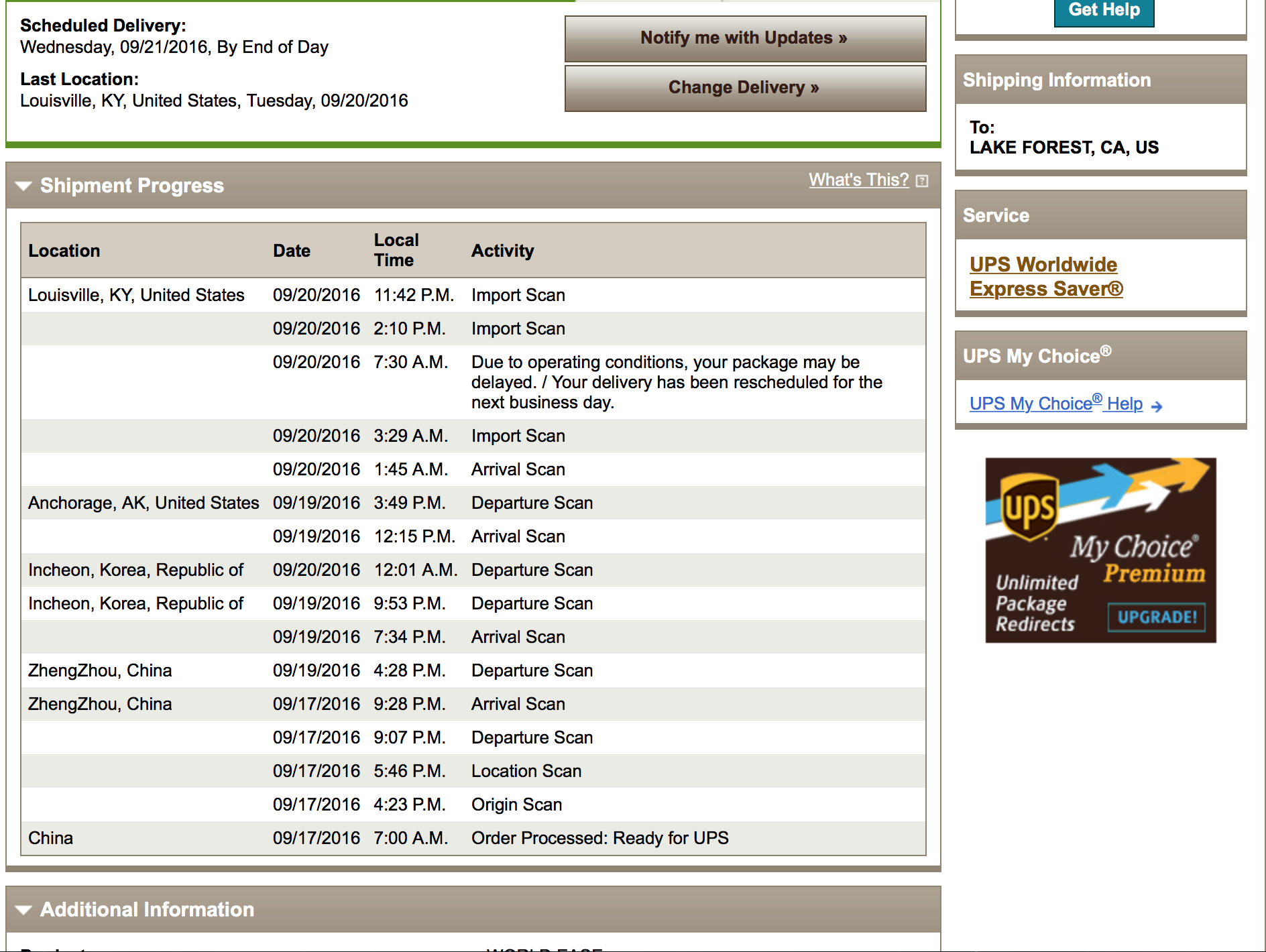The width and height of the screenshot is (1266, 952).
Task: Click the Get Help button
Action: [x=1104, y=11]
